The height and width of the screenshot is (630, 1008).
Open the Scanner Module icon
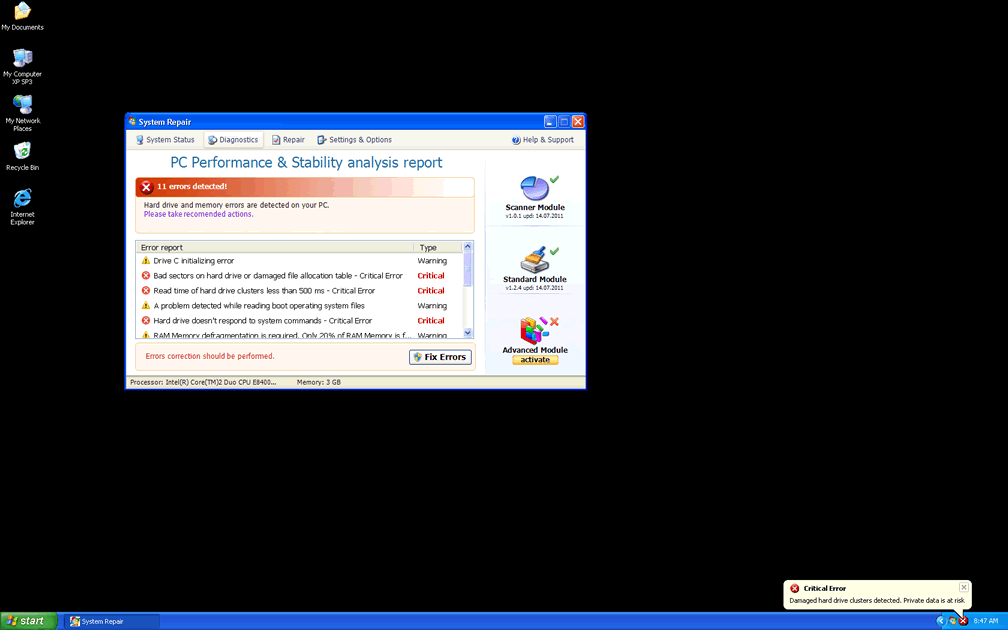pos(534,188)
